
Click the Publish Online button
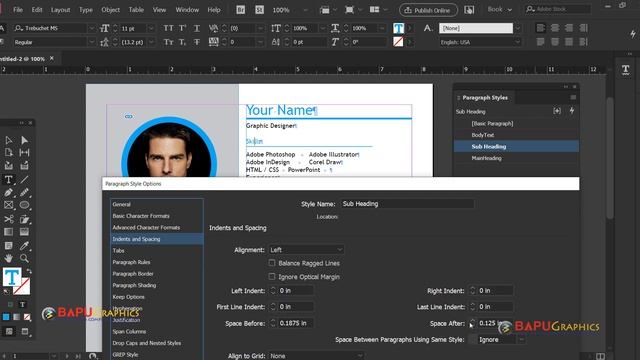click(428, 10)
